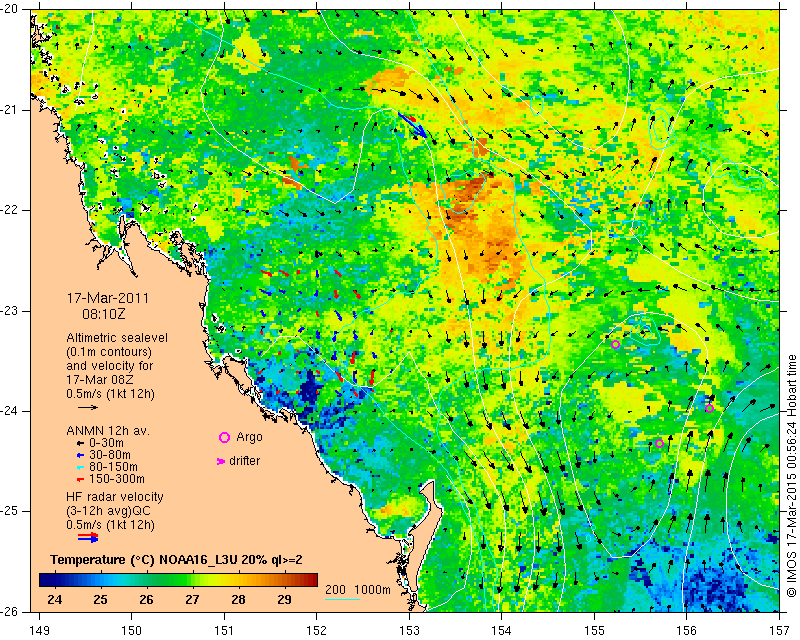Click the red 150-300m legend arrow
The height and width of the screenshot is (640, 800).
(x=80, y=480)
